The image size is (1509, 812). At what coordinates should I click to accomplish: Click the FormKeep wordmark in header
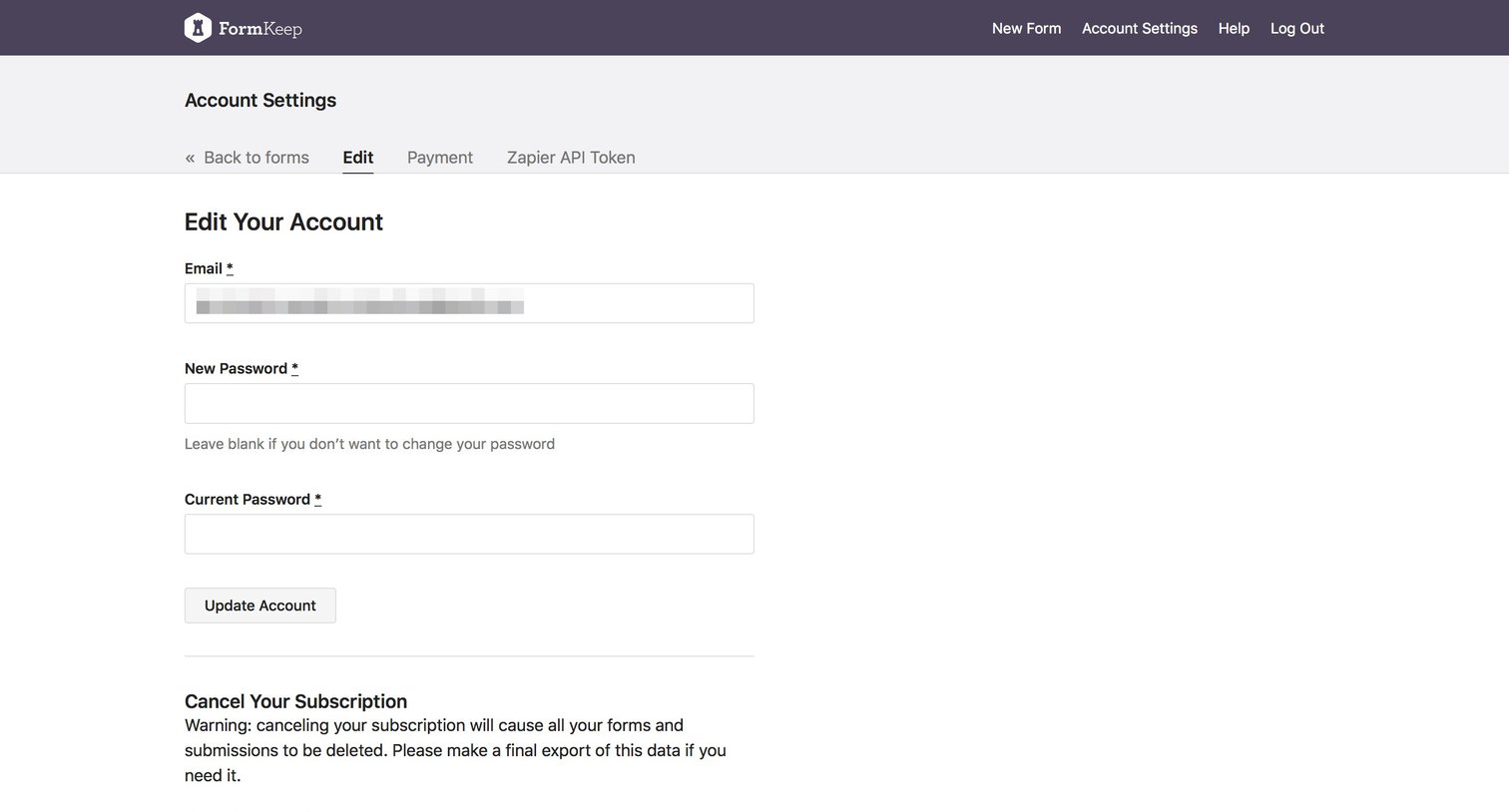point(260,29)
